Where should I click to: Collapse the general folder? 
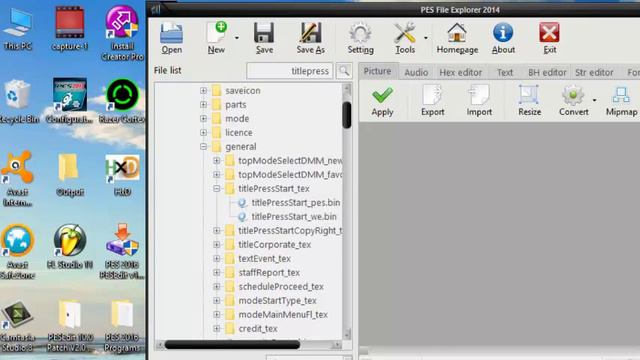[203, 147]
